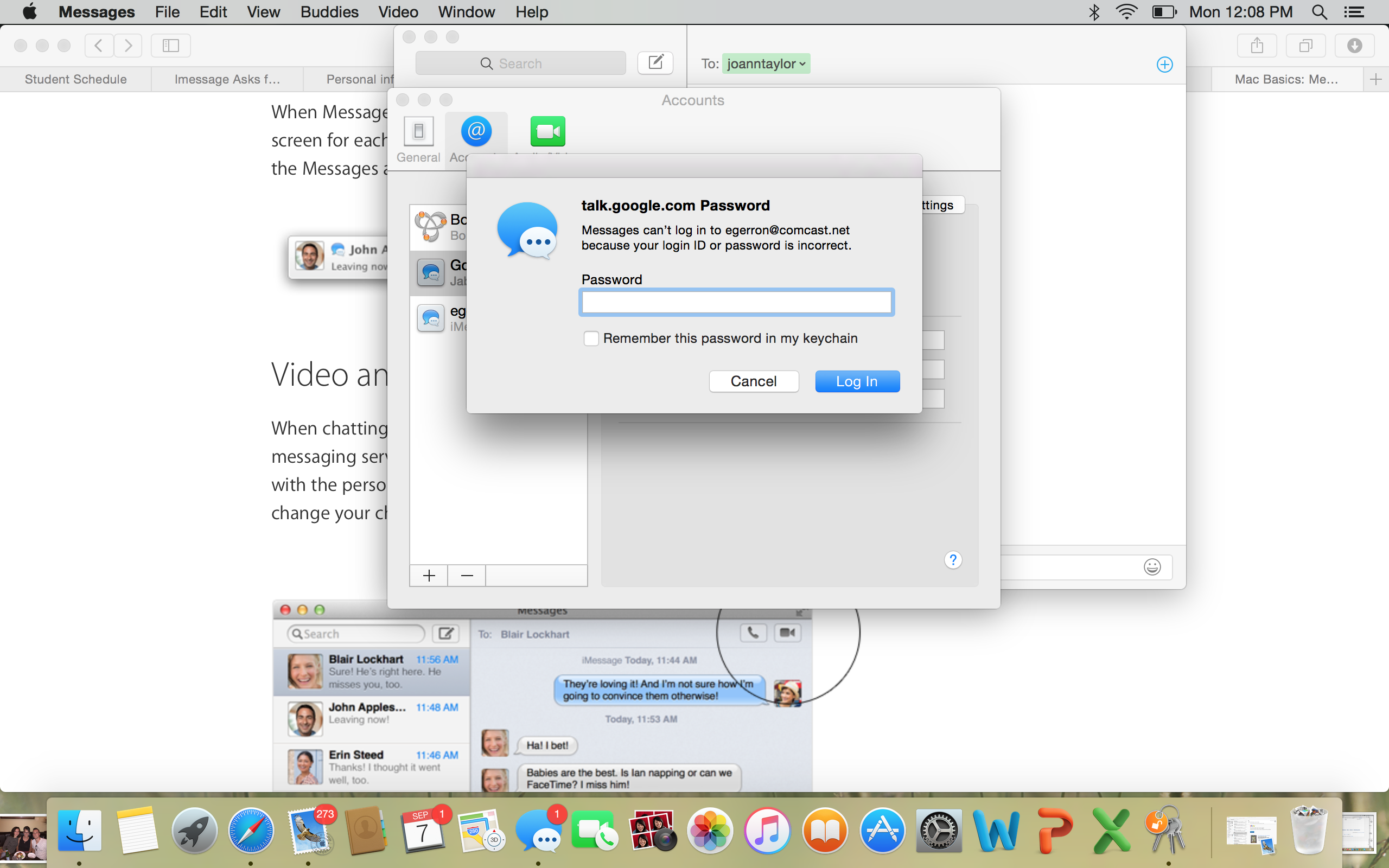Remove account with the minus button
The image size is (1389, 868).
coord(467,576)
